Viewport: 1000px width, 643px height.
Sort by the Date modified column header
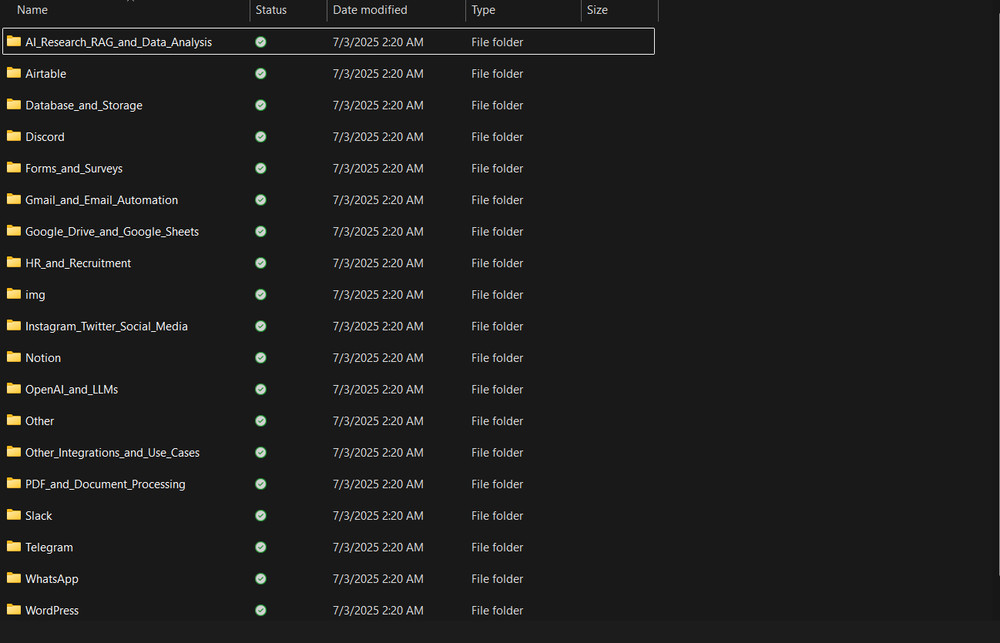pyautogui.click(x=396, y=10)
